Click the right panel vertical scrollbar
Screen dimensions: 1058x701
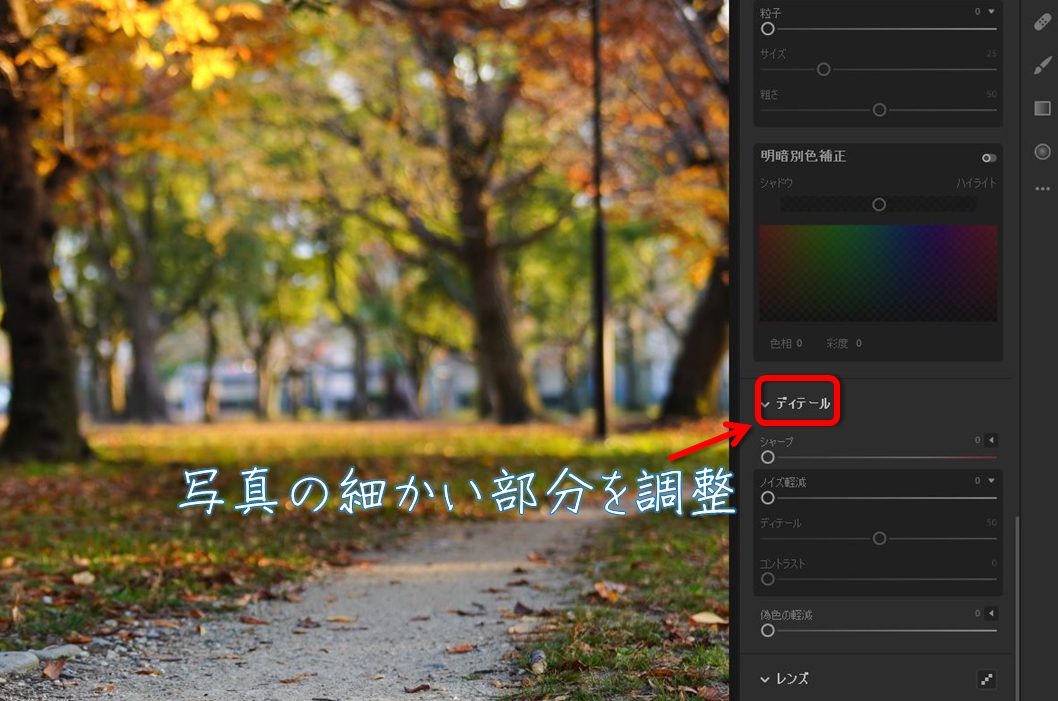(1017, 600)
